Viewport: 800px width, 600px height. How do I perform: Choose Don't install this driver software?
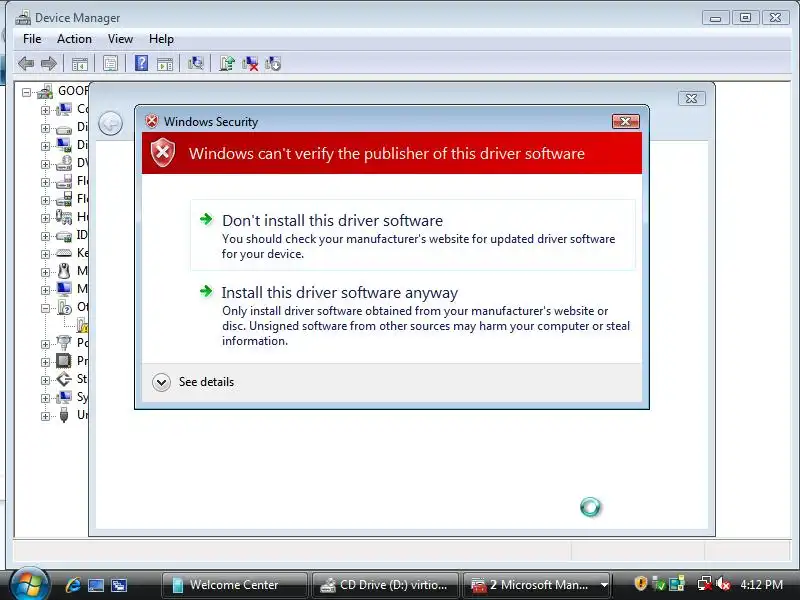point(413,235)
